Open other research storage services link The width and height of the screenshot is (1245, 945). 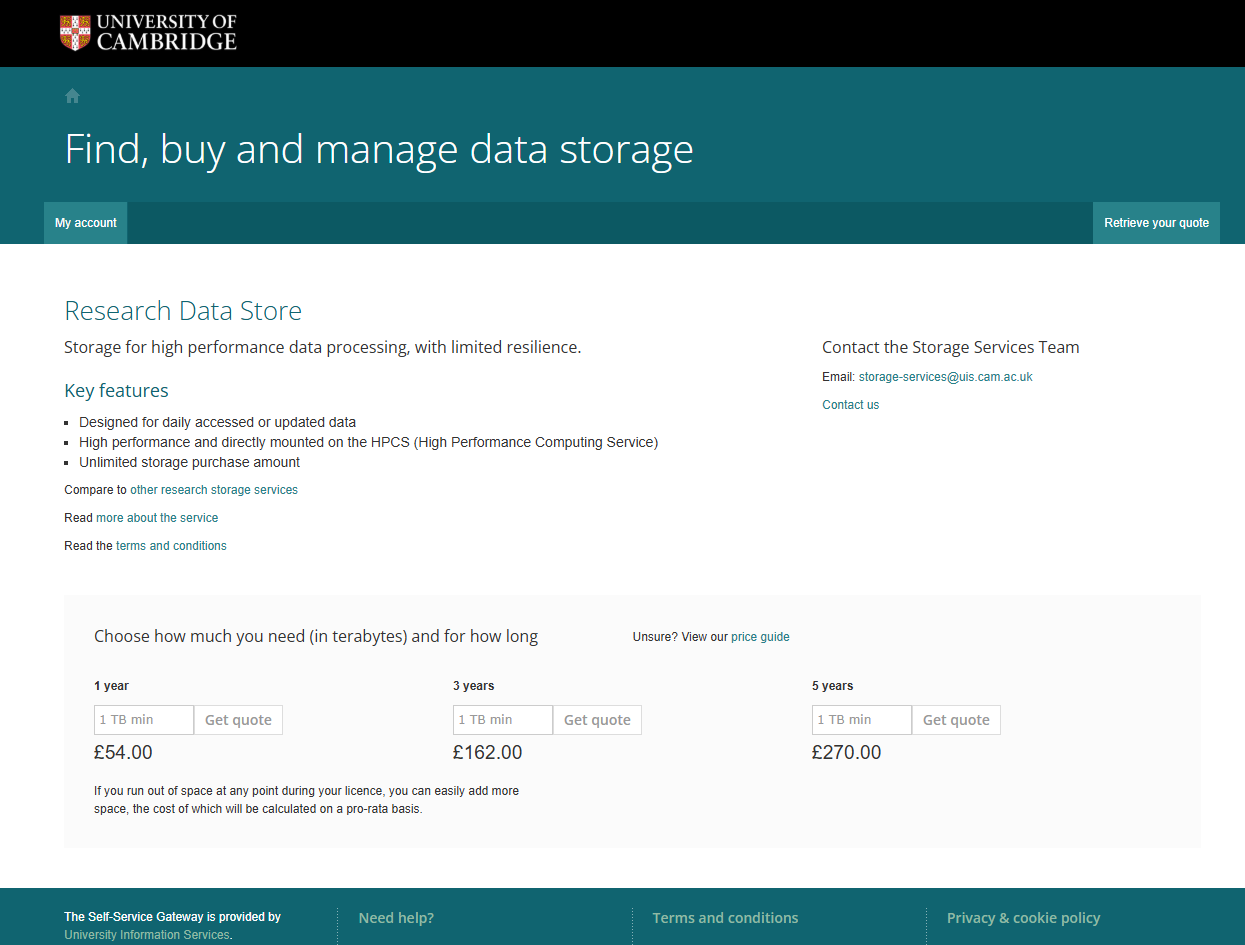point(214,490)
